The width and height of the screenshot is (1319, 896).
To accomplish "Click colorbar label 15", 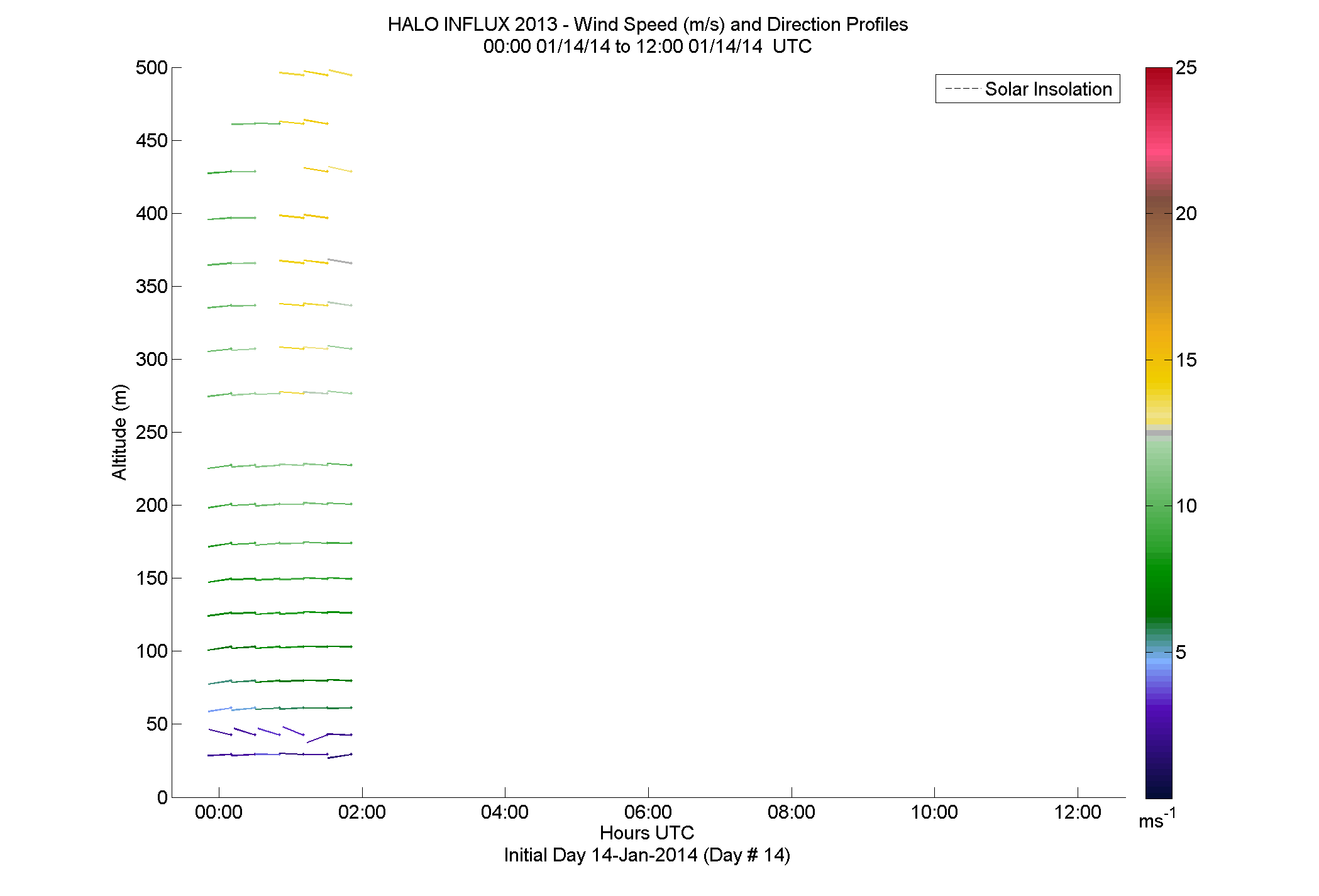I will coord(1186,360).
